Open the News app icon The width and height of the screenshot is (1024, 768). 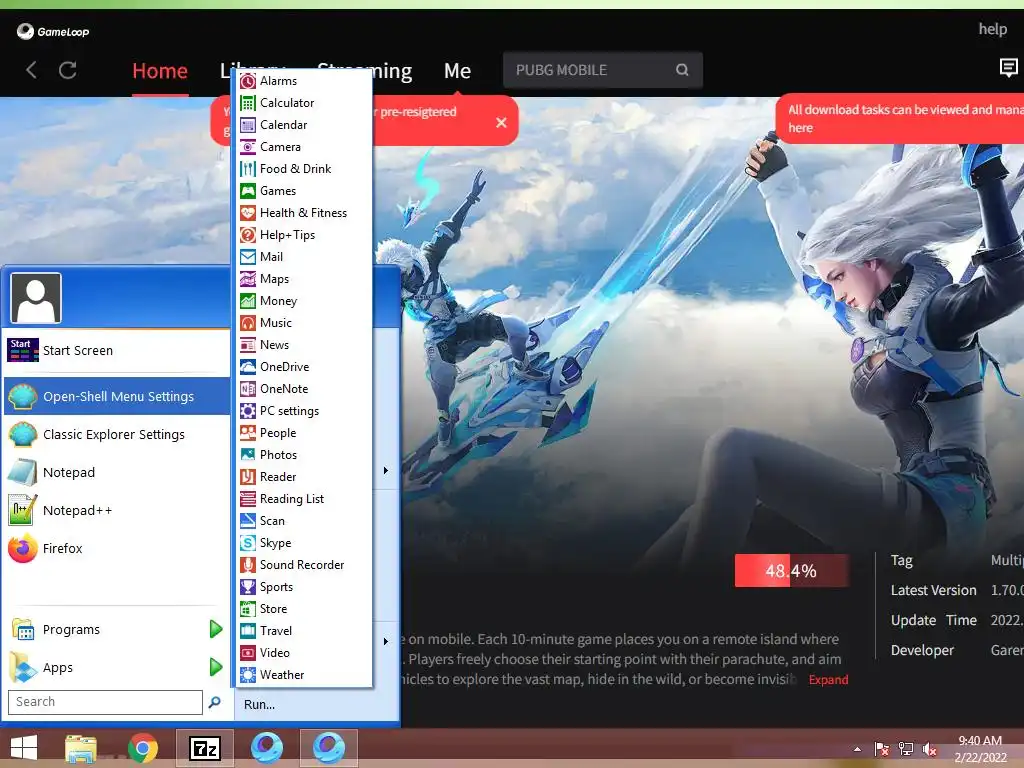click(248, 345)
